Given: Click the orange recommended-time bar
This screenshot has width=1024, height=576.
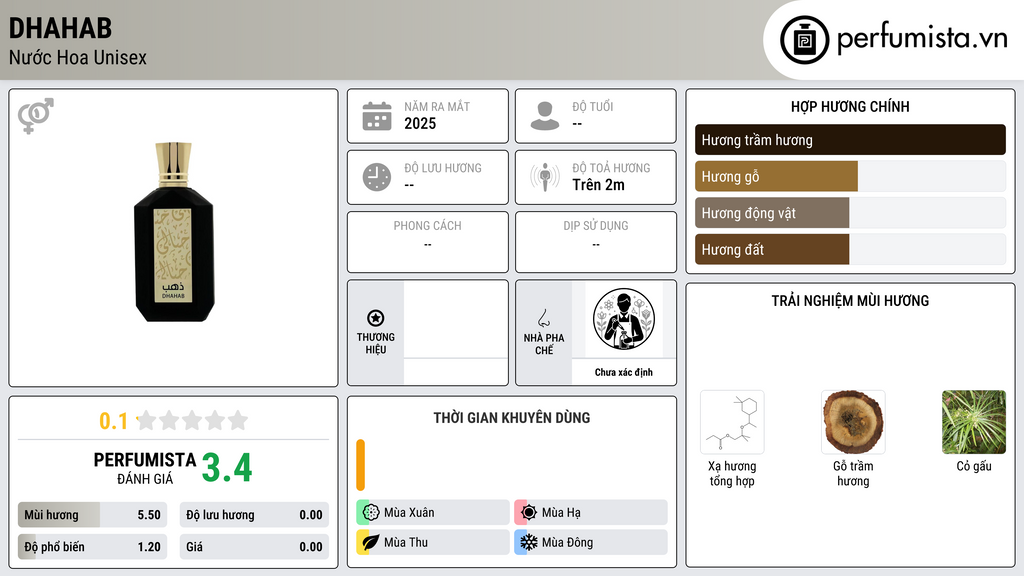Looking at the screenshot, I should pyautogui.click(x=360, y=465).
